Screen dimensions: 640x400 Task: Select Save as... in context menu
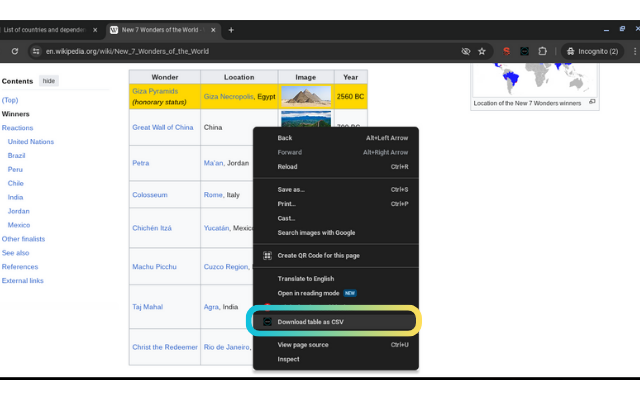[336, 189]
